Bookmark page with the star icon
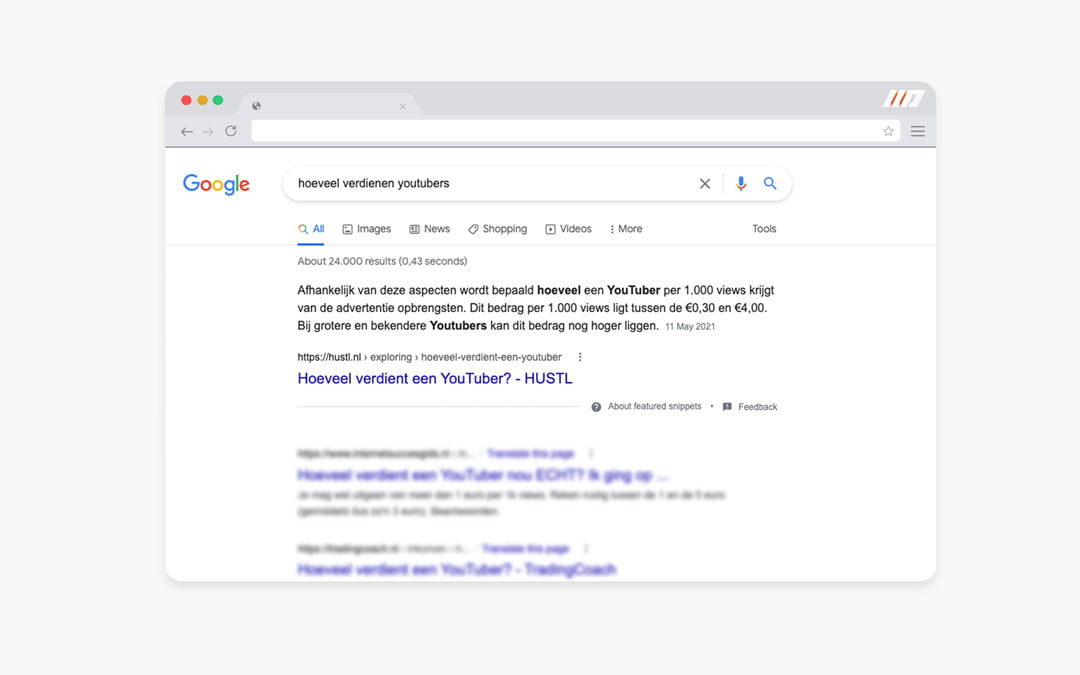 pos(888,131)
